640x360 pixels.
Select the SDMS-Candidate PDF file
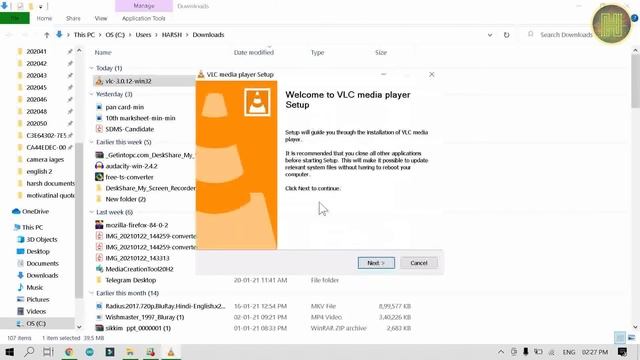[x=129, y=129]
